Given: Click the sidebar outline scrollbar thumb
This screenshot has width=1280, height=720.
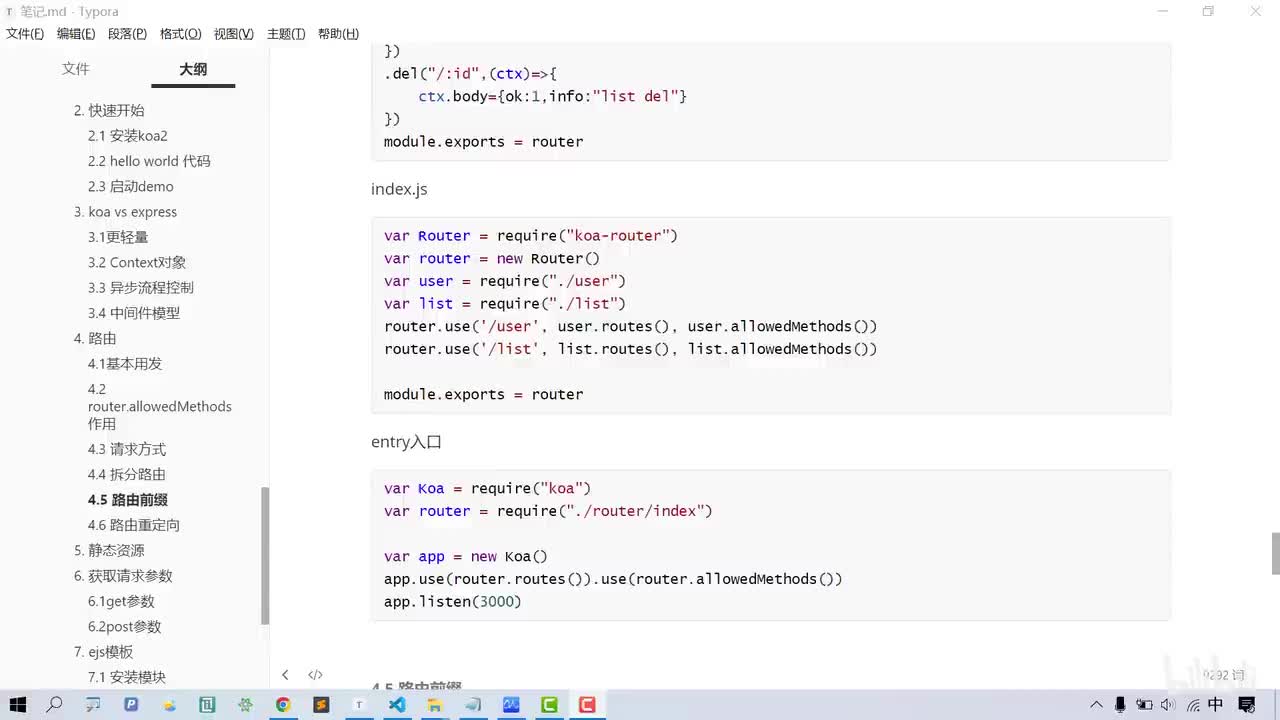Looking at the screenshot, I should (x=265, y=555).
